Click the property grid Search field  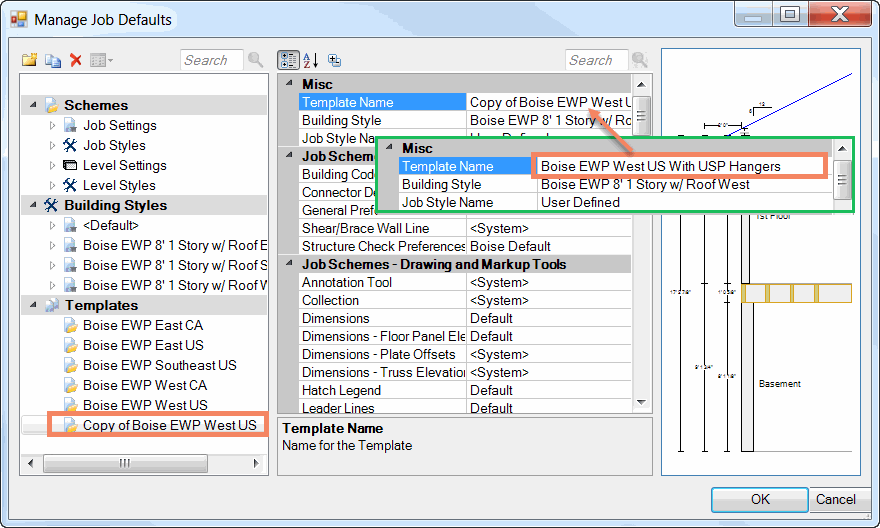coord(597,60)
